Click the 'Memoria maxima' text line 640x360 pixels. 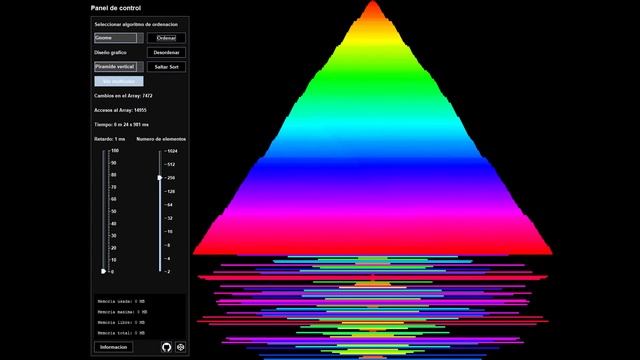pos(122,312)
